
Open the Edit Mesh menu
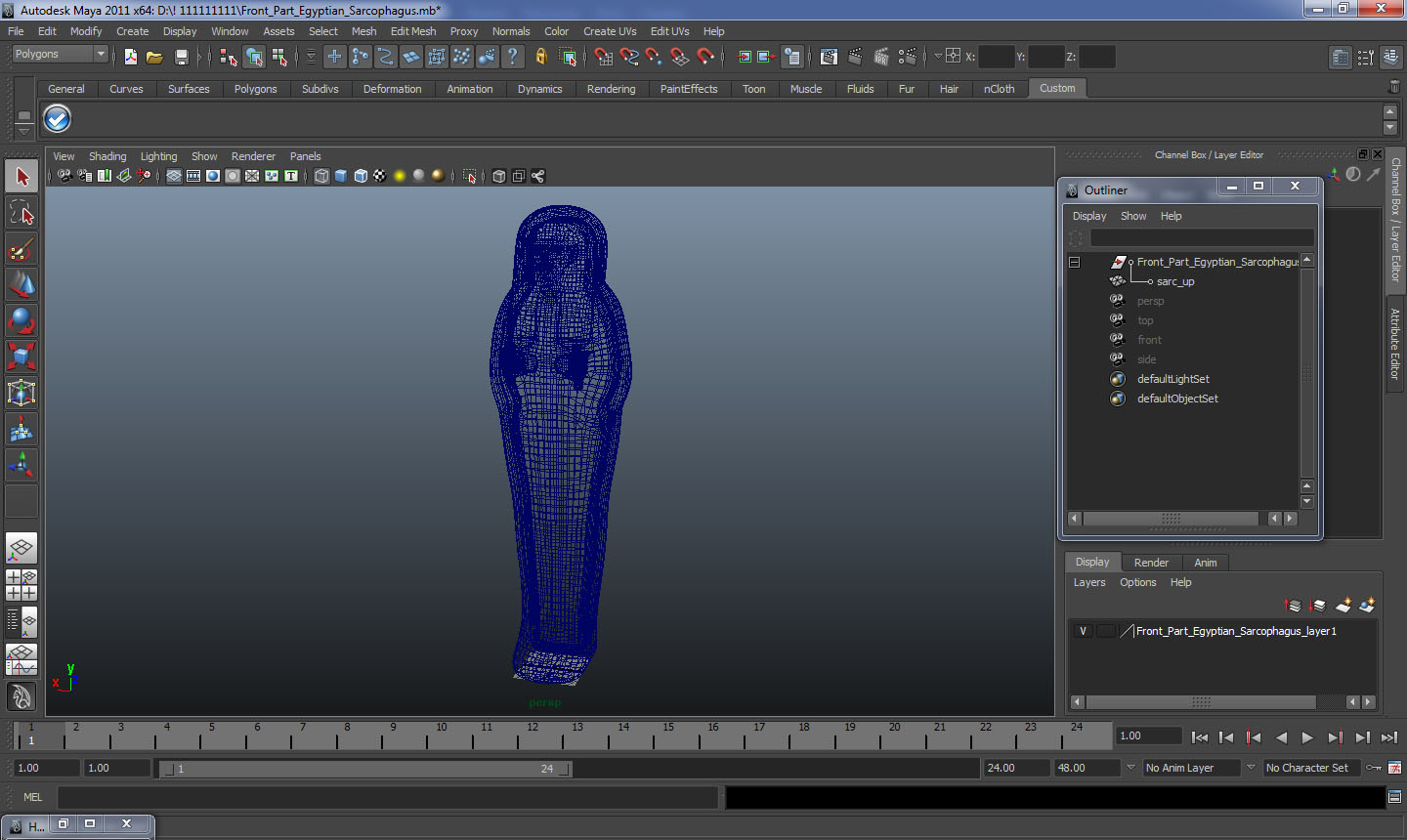click(x=413, y=31)
